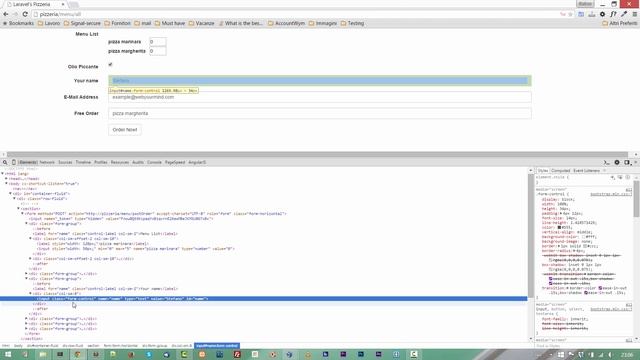Open the Event Listeners tab
This screenshot has width=640, height=360.
(587, 171)
